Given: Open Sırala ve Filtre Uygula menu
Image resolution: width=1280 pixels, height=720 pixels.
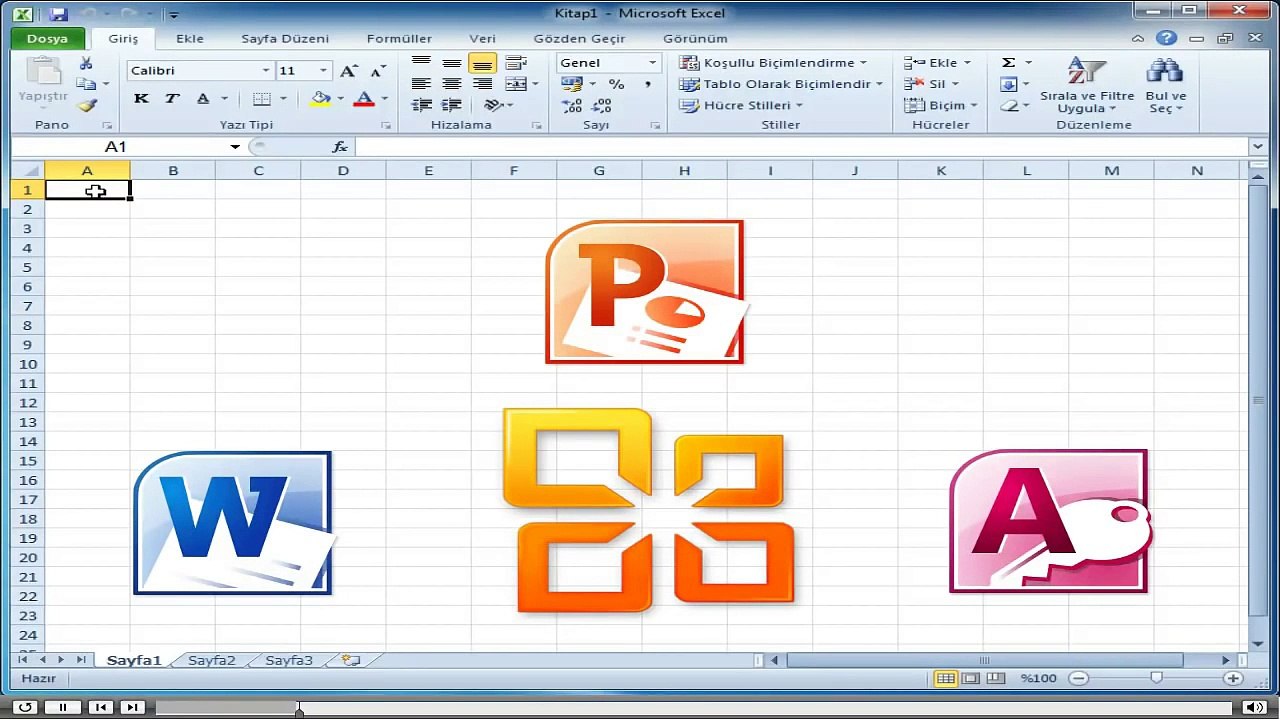Looking at the screenshot, I should pyautogui.click(x=1087, y=86).
